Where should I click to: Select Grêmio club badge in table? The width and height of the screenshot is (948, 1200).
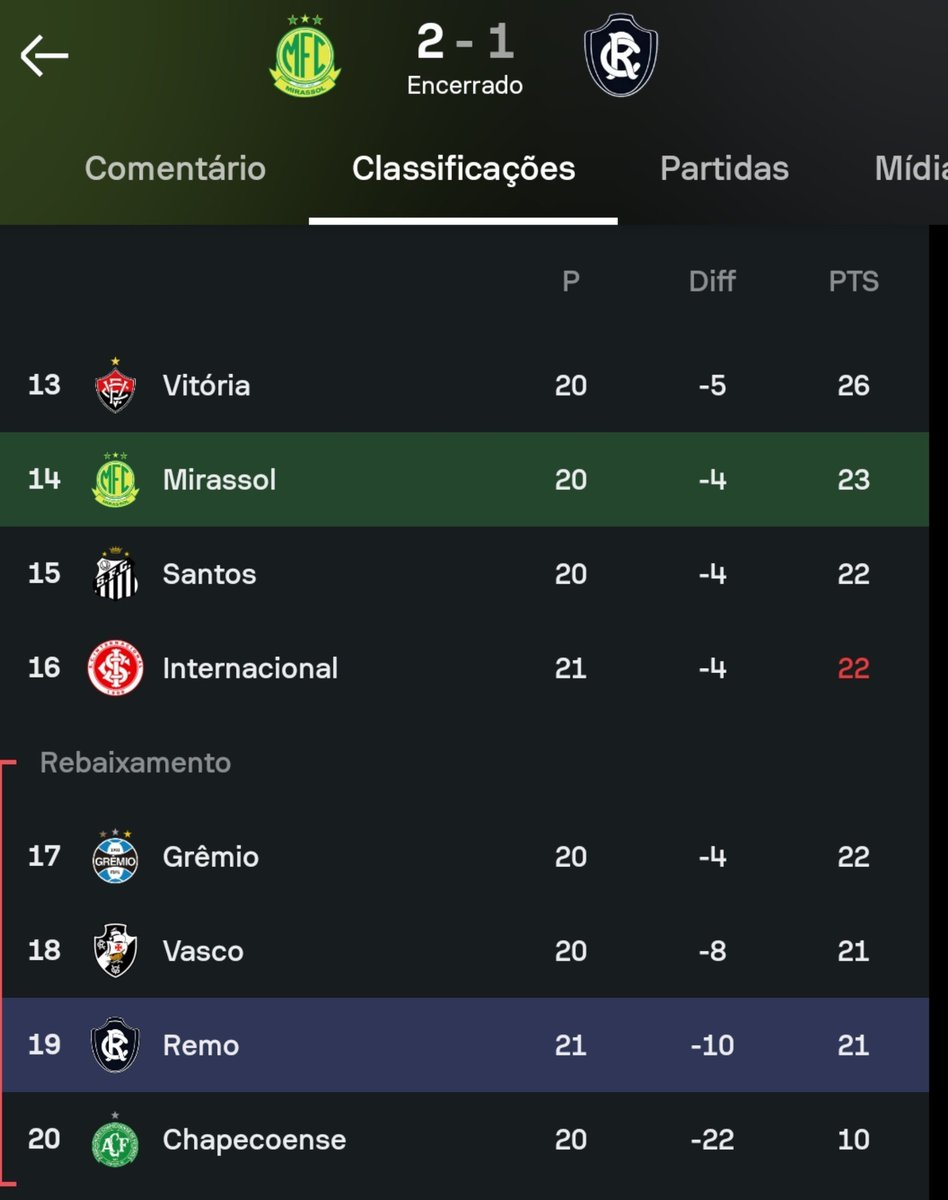click(x=115, y=856)
